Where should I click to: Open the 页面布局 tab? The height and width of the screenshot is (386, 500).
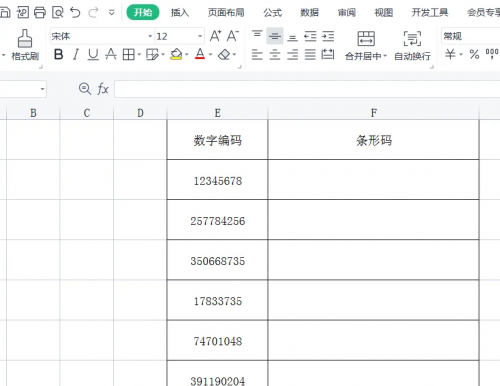(x=226, y=13)
